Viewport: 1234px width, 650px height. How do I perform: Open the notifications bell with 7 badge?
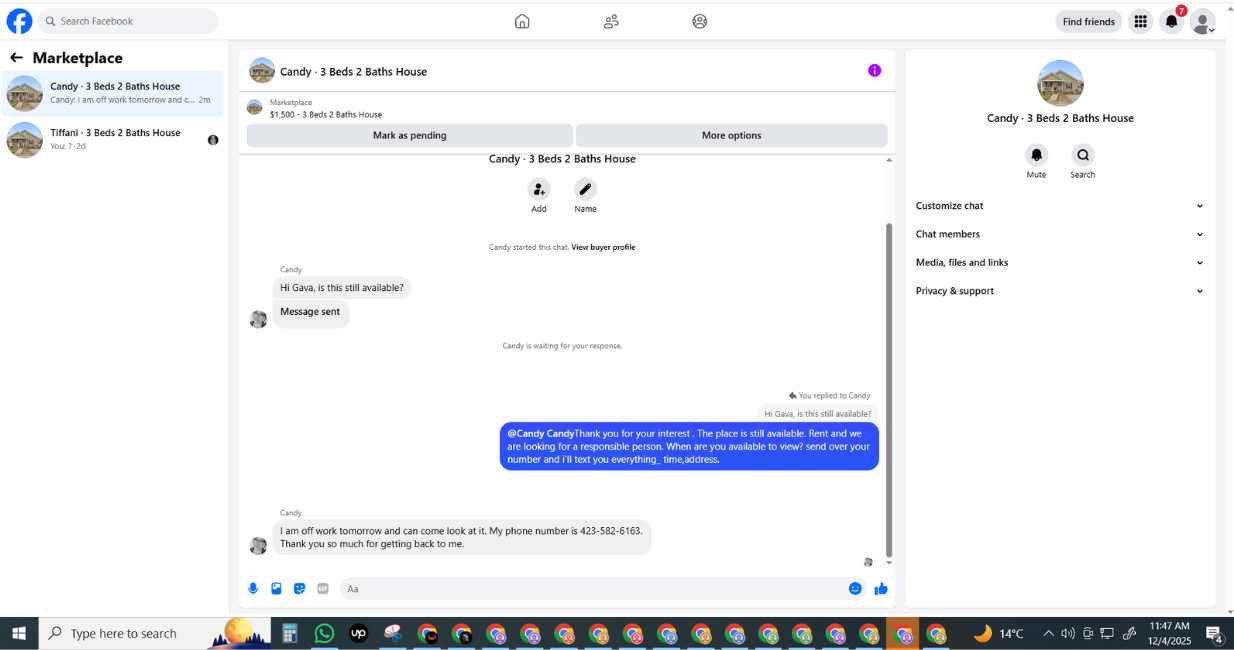pyautogui.click(x=1172, y=21)
